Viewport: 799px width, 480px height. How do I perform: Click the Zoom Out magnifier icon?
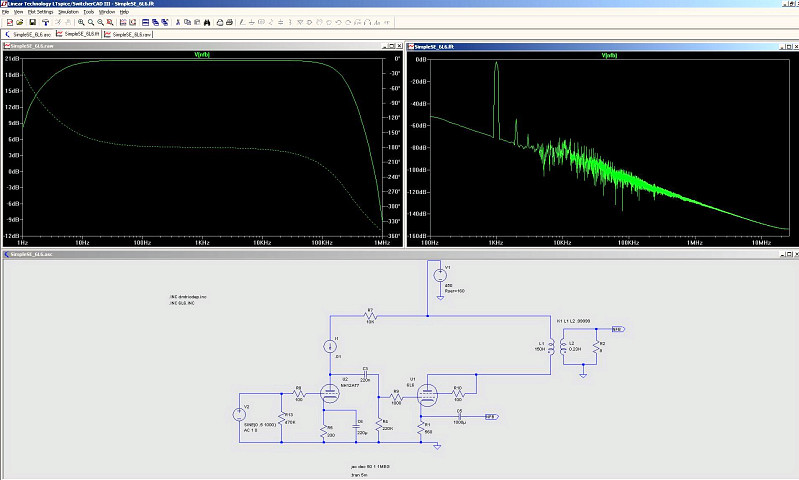click(x=100, y=22)
